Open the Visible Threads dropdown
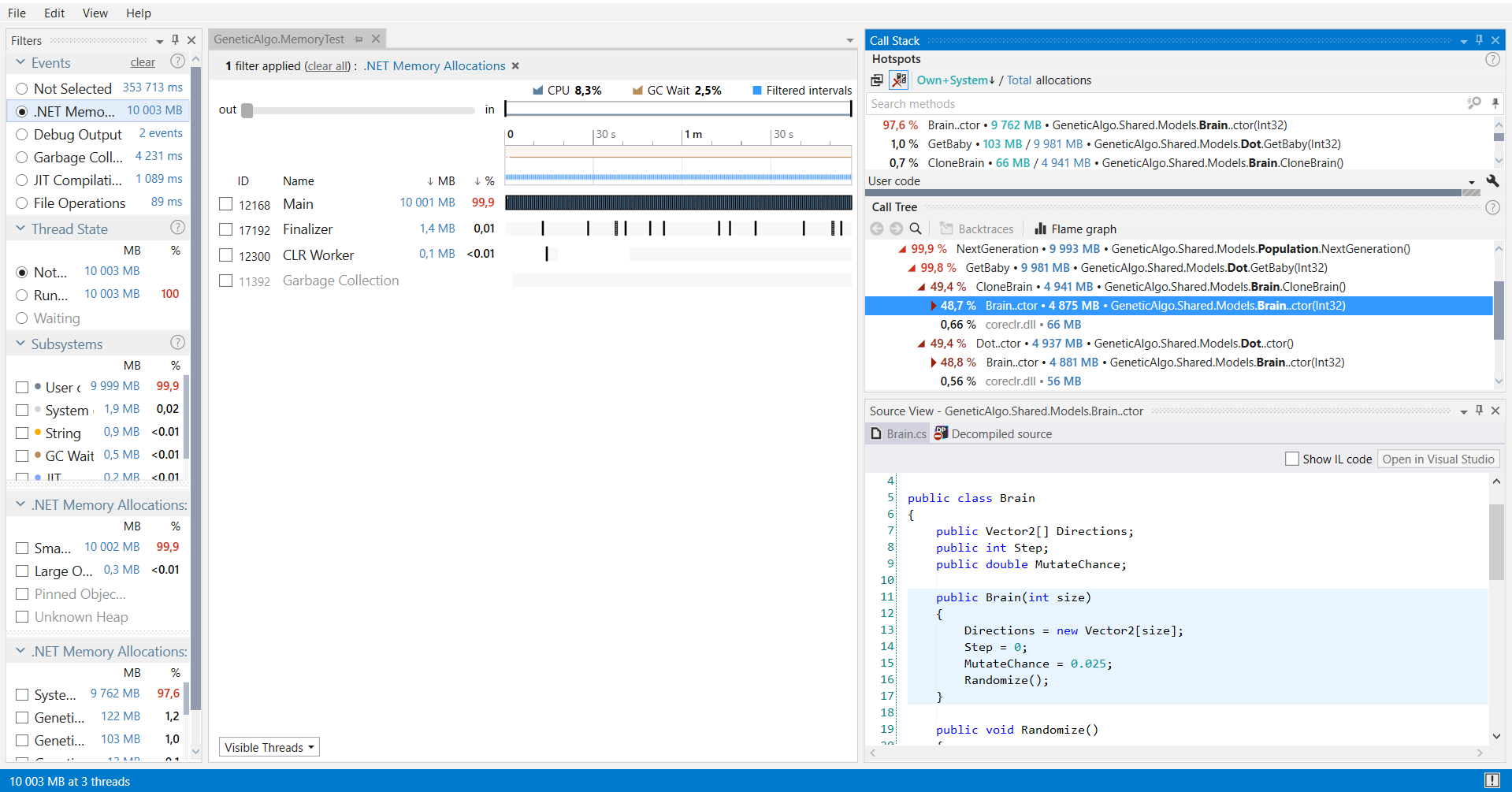The width and height of the screenshot is (1512, 792). coord(269,747)
